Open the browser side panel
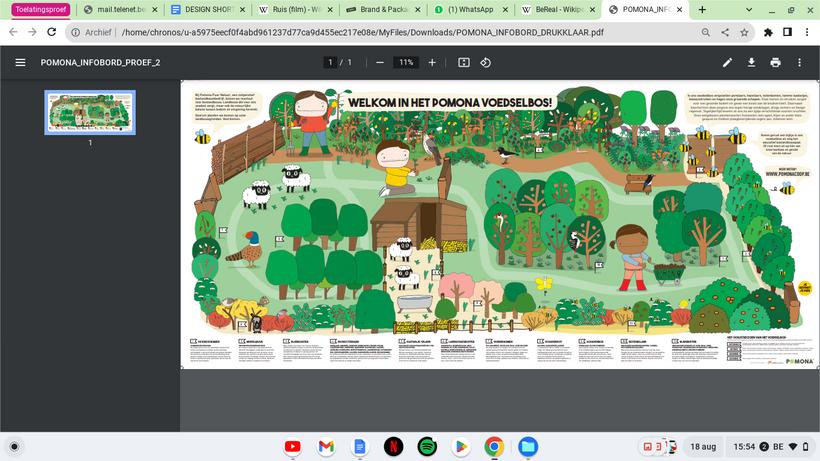Viewport: 820px width, 461px height. [788, 32]
